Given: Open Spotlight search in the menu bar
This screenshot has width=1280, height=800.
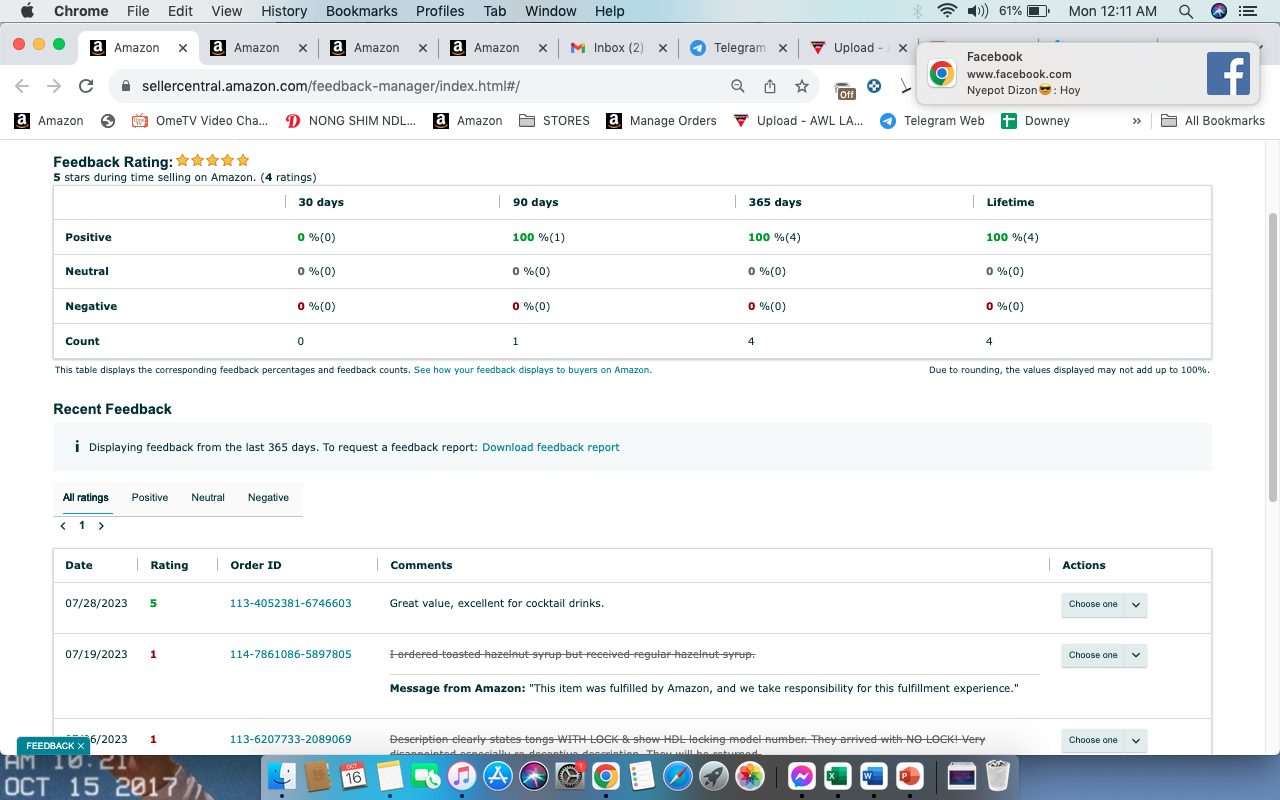Looking at the screenshot, I should tap(1186, 11).
